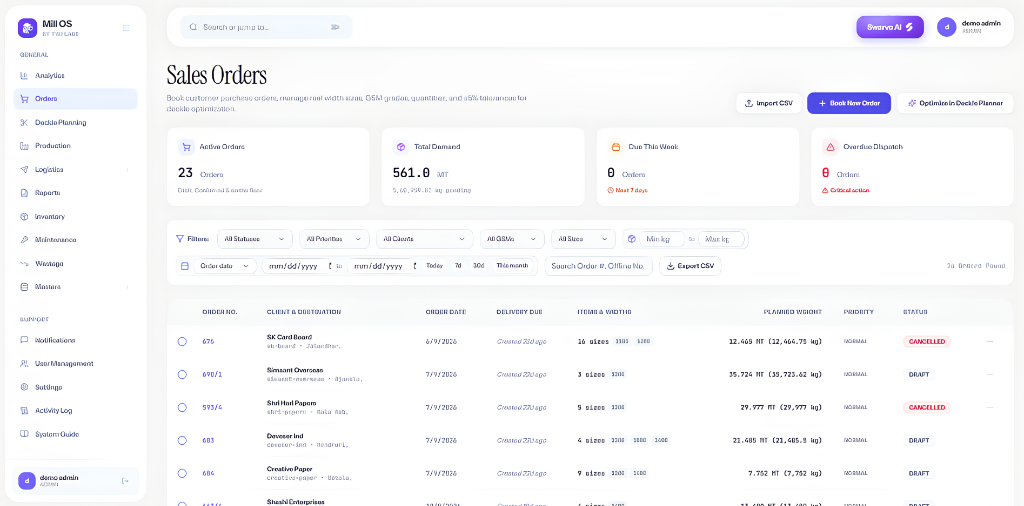The height and width of the screenshot is (506, 1024).
Task: Click the Inventory icon in sidebar
Action: [24, 216]
